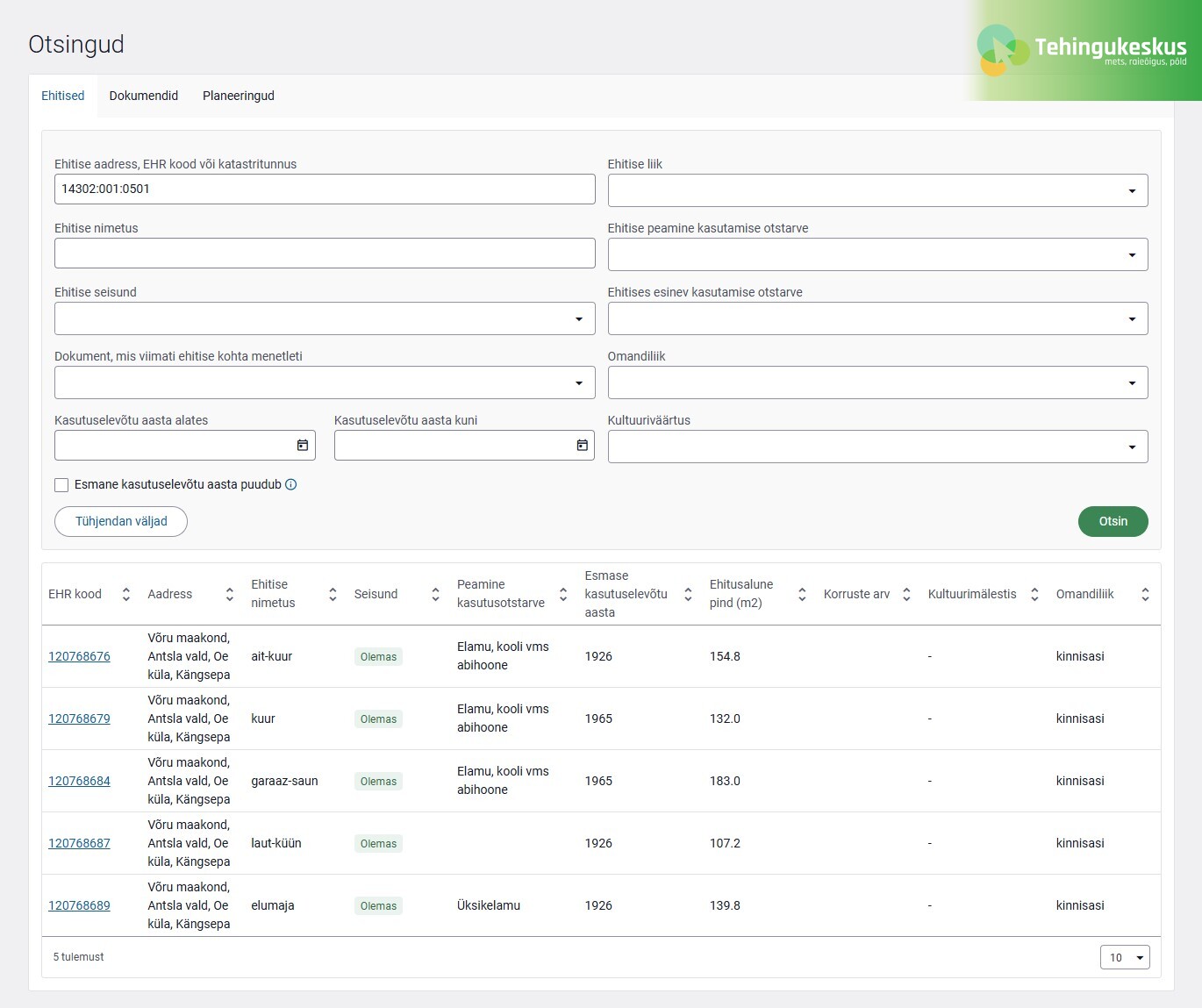Click the Tühjendan väljad button
1202x1008 pixels.
[x=121, y=521]
